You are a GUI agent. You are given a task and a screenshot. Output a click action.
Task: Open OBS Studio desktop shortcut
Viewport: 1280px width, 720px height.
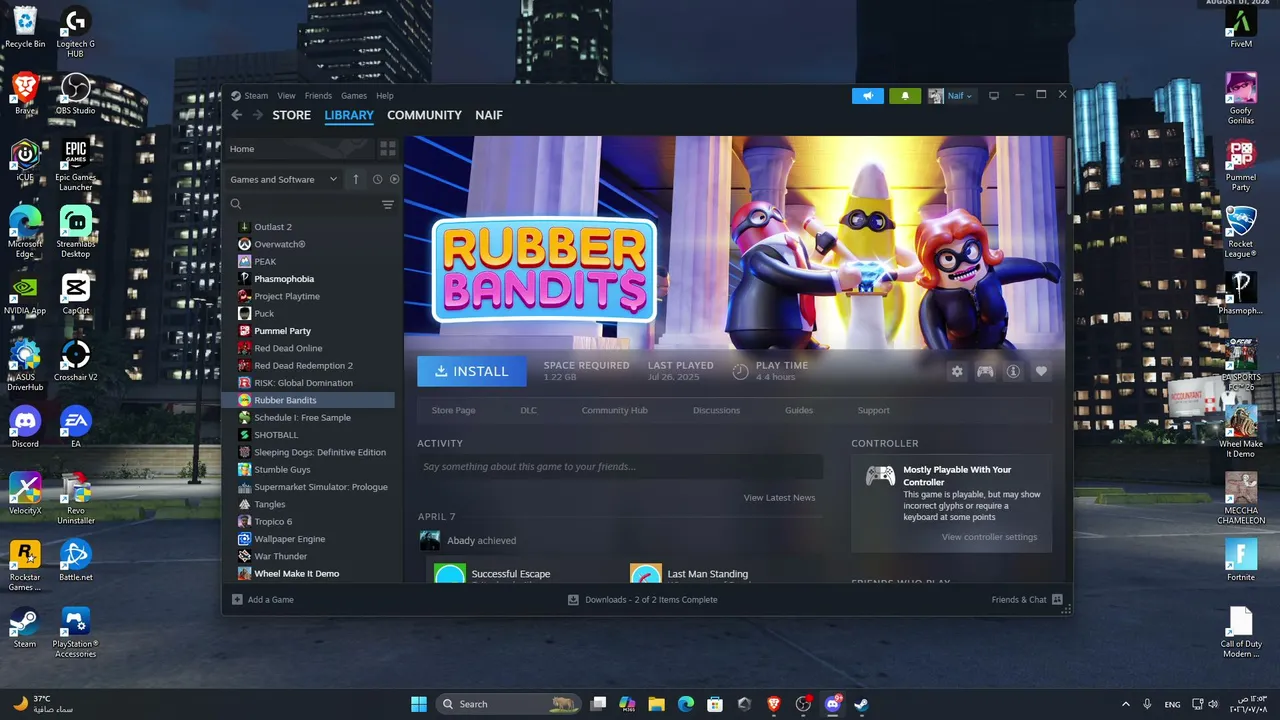pyautogui.click(x=76, y=94)
